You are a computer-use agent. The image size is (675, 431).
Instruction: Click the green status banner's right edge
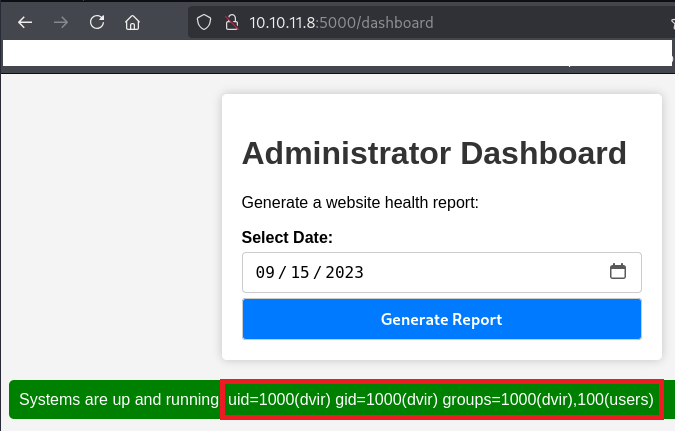click(x=669, y=400)
